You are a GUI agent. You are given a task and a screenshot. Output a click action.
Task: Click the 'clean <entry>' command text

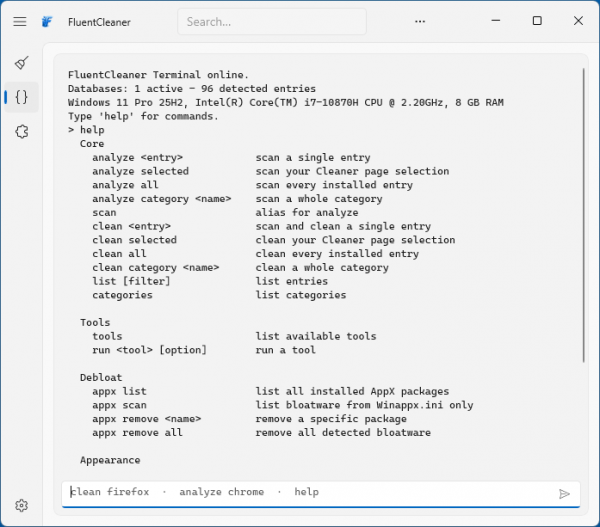[x=131, y=227]
